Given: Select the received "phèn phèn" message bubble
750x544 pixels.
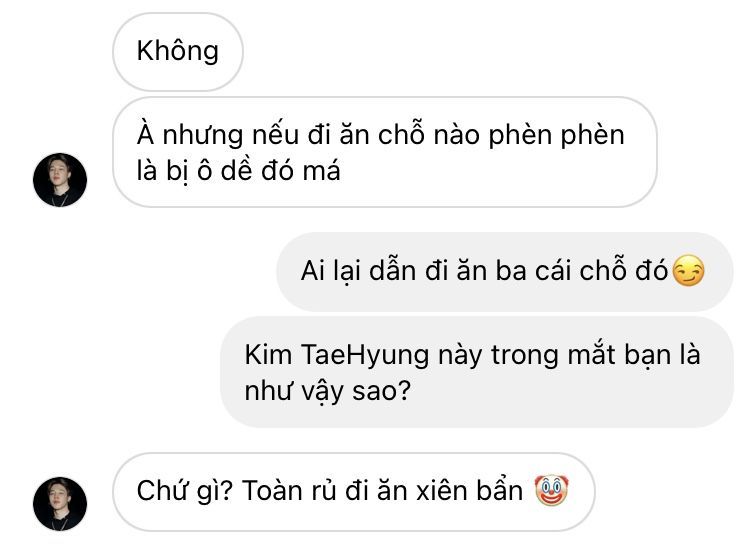Looking at the screenshot, I should click(x=385, y=152).
